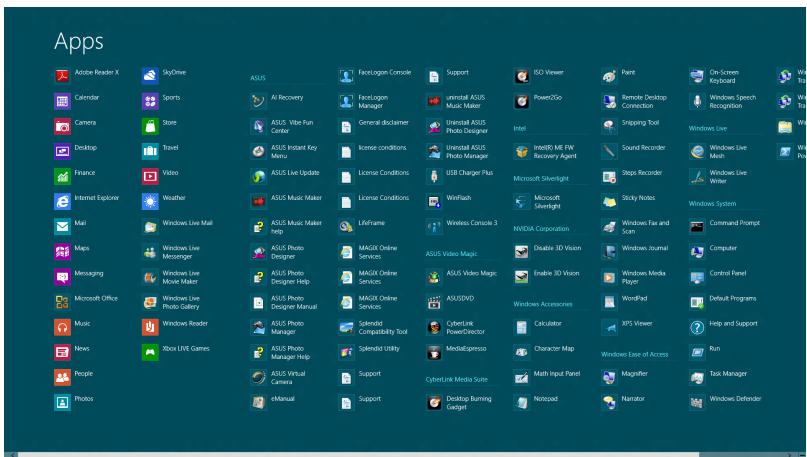Image resolution: width=807 pixels, height=457 pixels.
Task: Launch Sound Recorder icon
Action: click(x=609, y=151)
